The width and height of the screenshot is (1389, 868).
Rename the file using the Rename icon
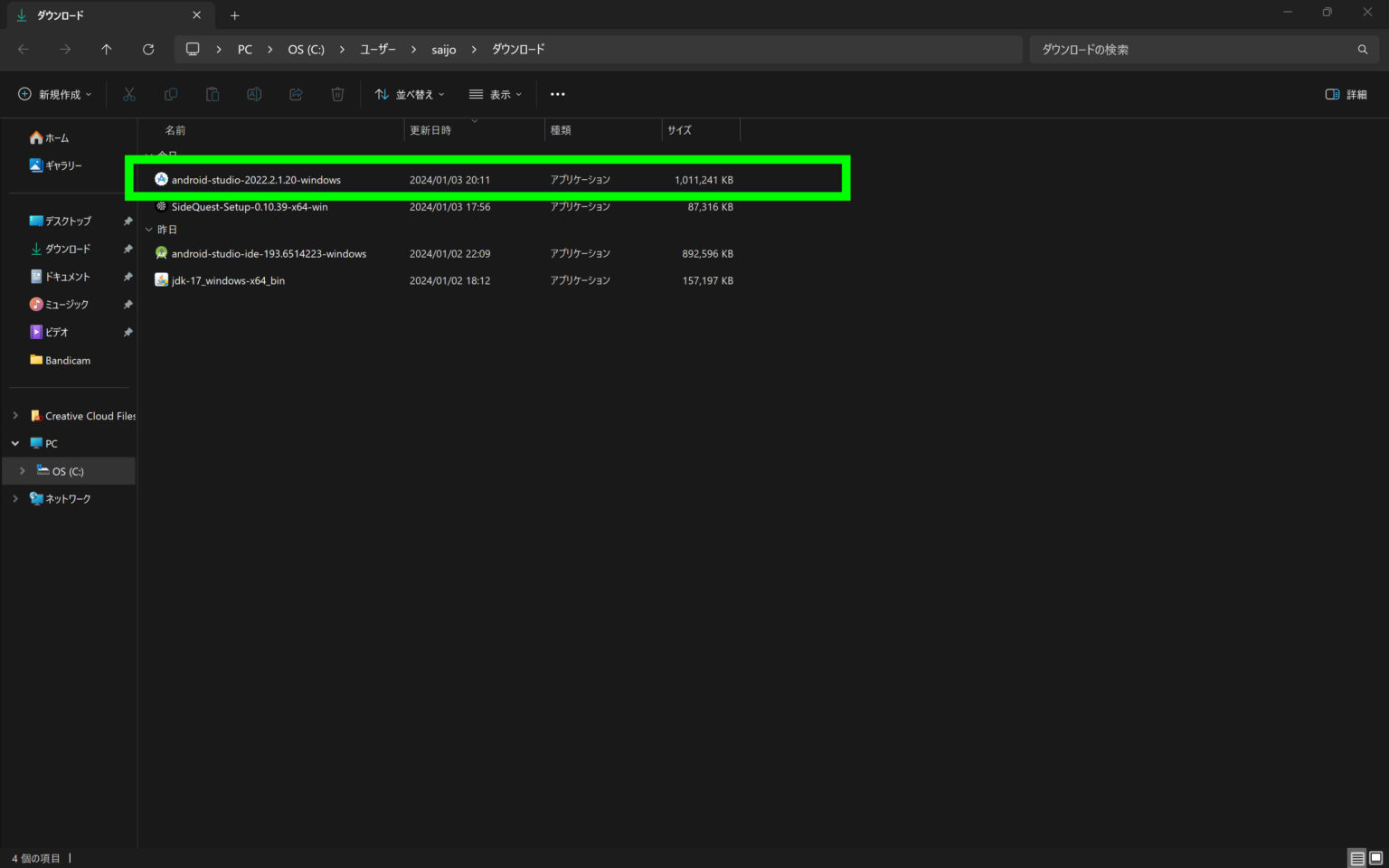tap(254, 94)
